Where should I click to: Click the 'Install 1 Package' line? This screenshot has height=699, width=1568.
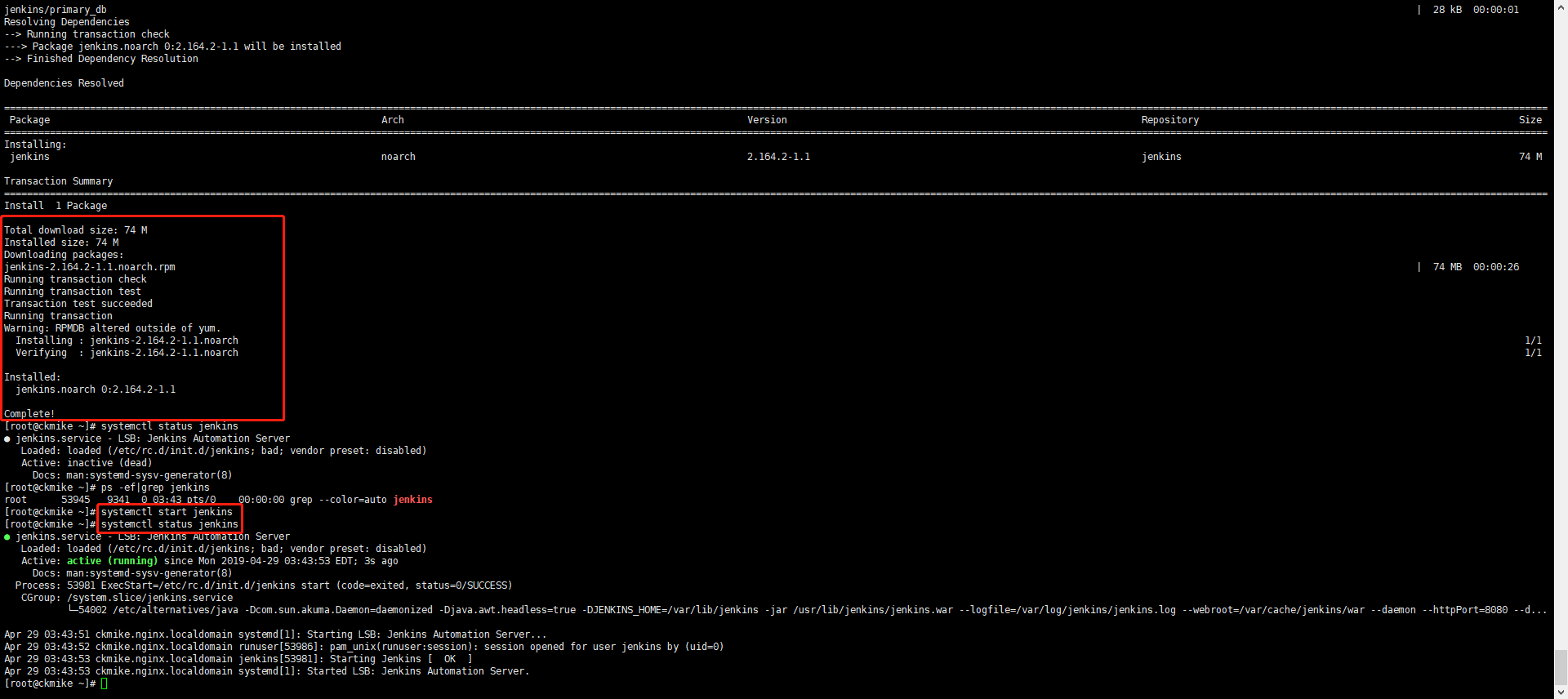(x=56, y=206)
